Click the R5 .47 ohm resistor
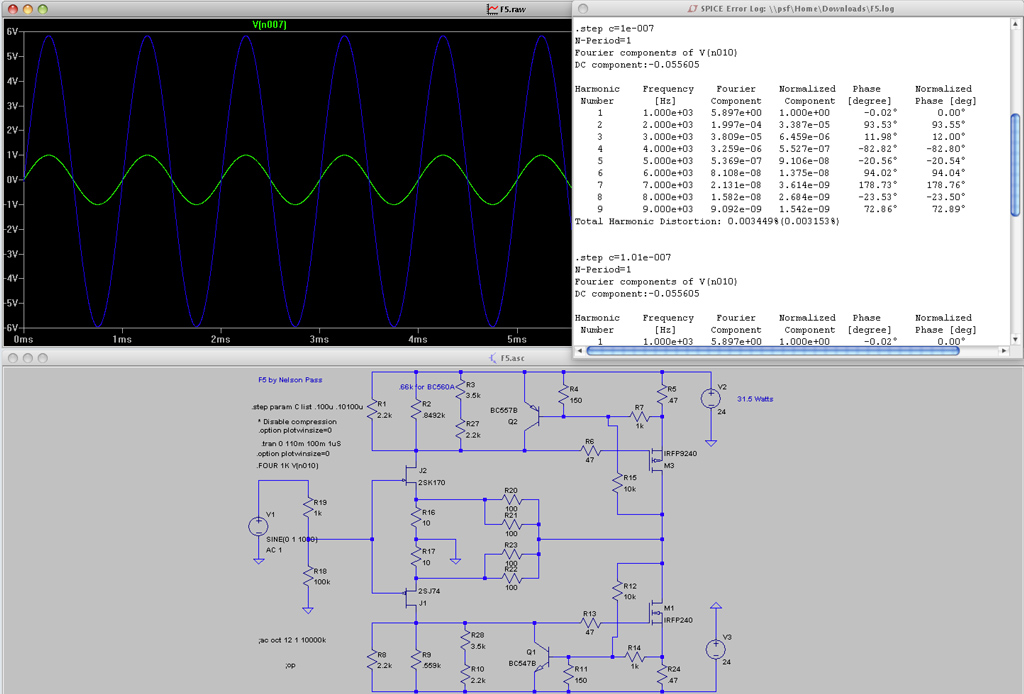 (x=662, y=394)
